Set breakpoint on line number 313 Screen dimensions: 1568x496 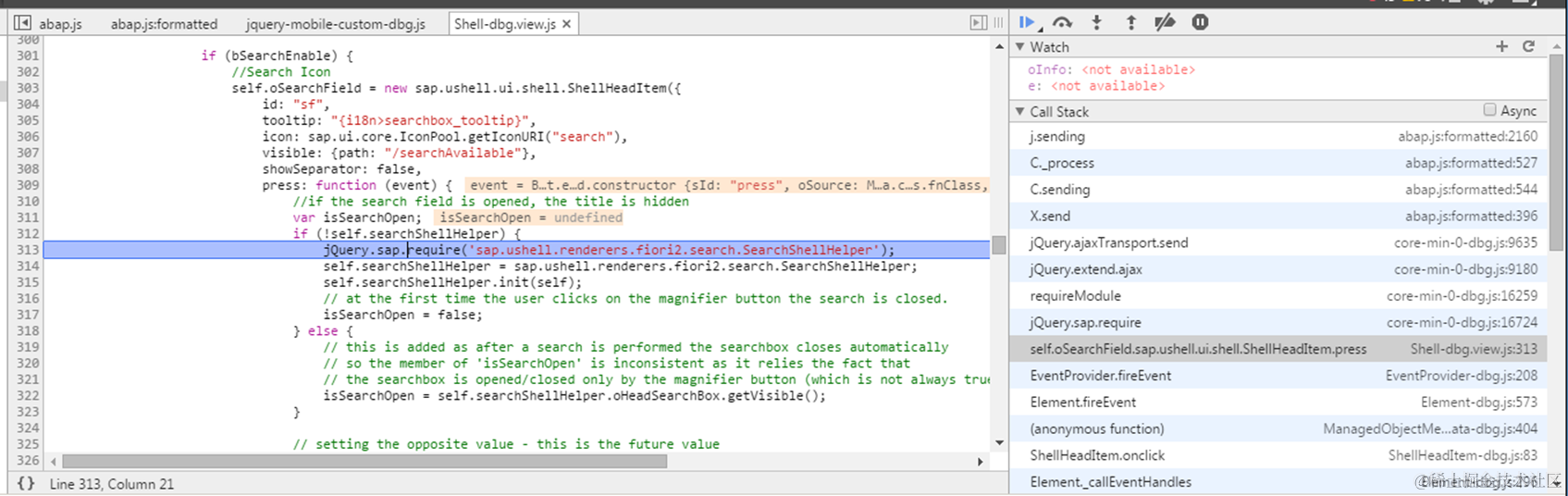click(28, 250)
